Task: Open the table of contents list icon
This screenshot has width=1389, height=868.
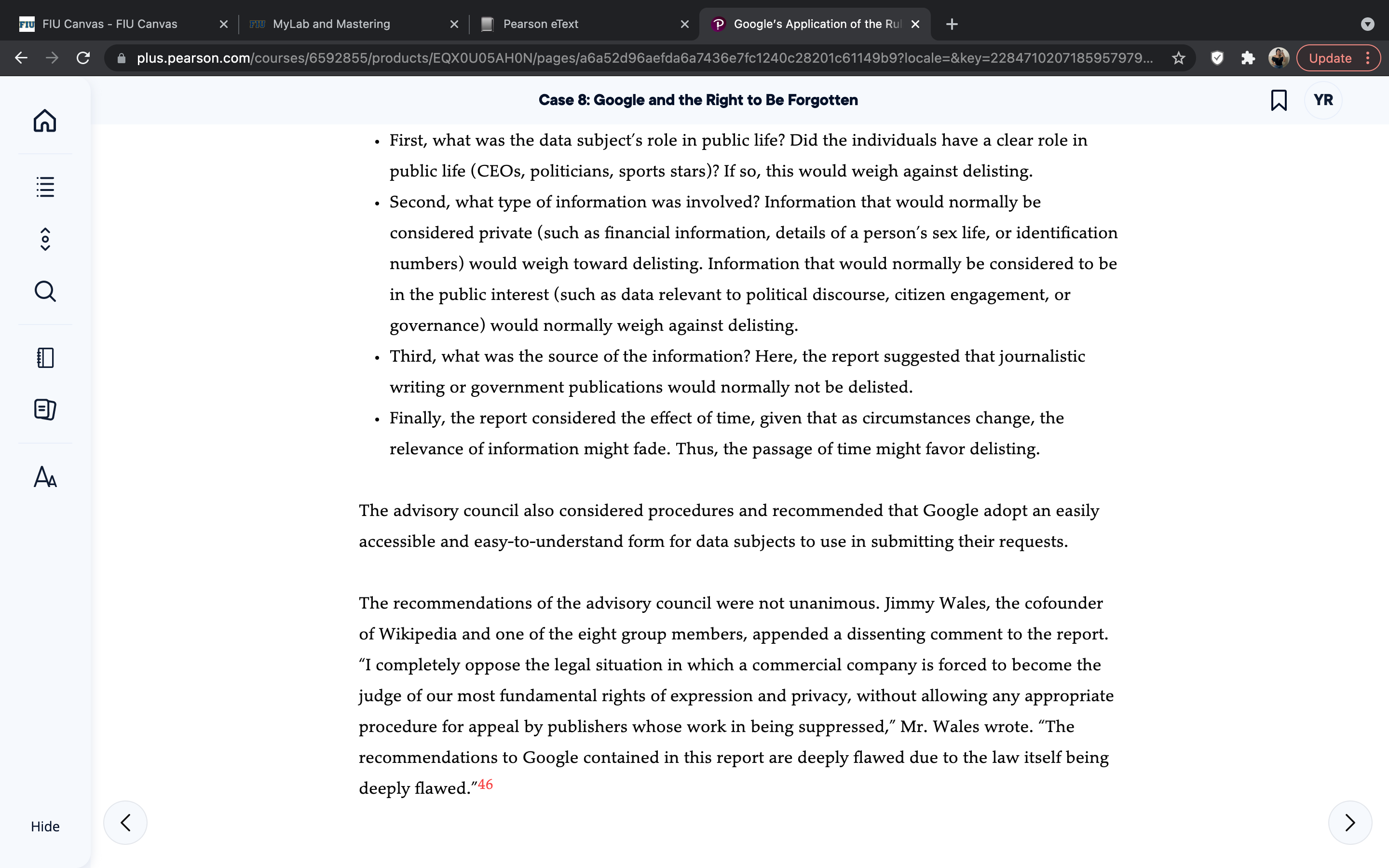Action: 45,187
